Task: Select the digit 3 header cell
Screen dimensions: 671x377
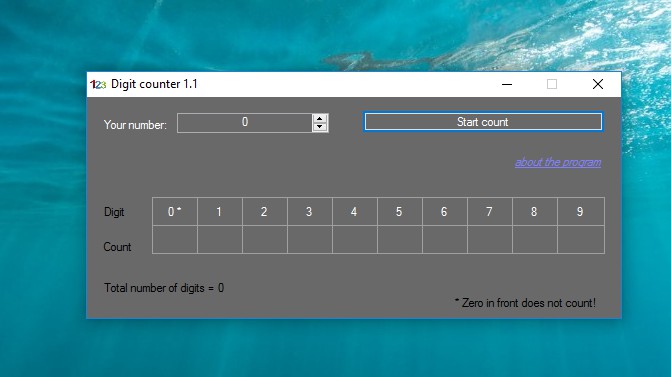Action: 310,211
